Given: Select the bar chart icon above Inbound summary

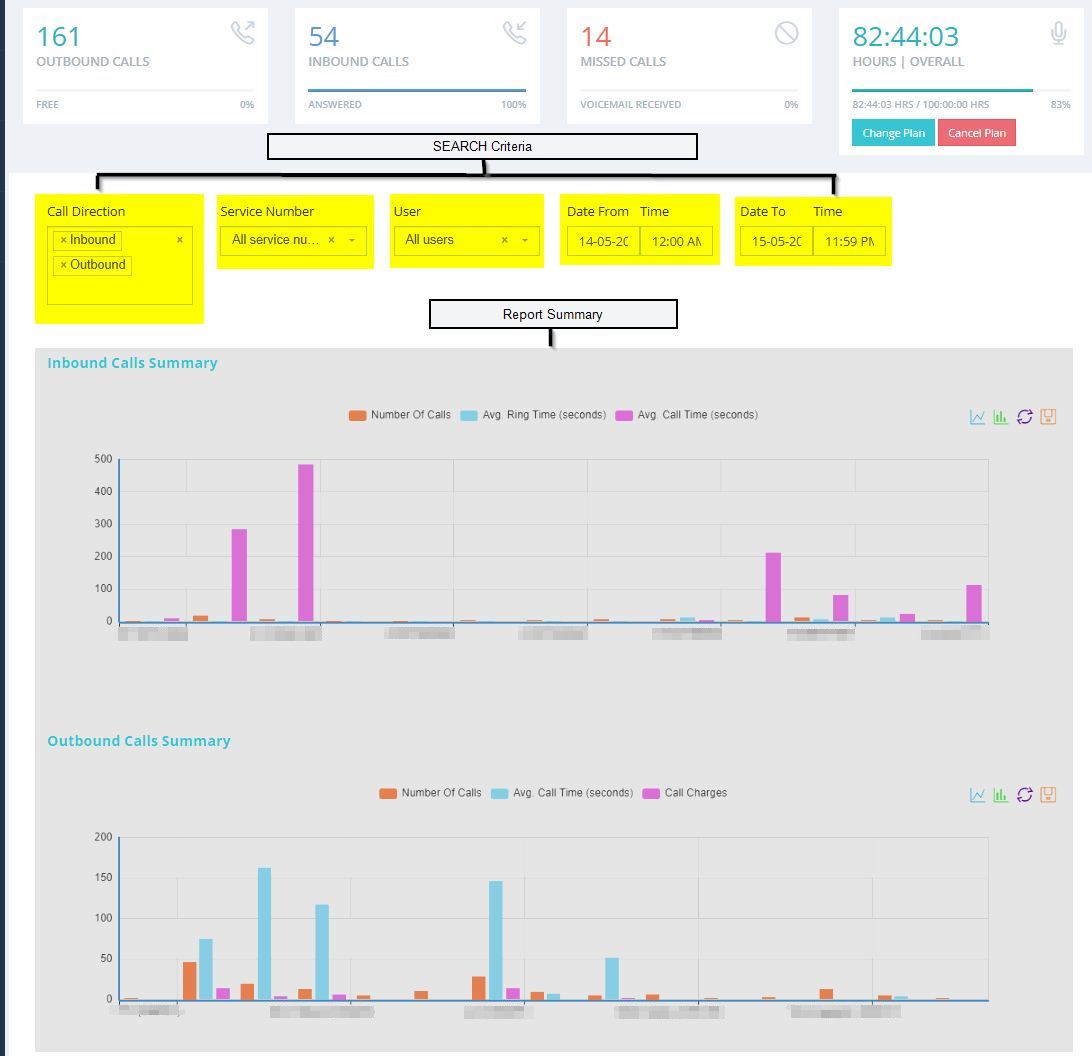Looking at the screenshot, I should point(1001,417).
